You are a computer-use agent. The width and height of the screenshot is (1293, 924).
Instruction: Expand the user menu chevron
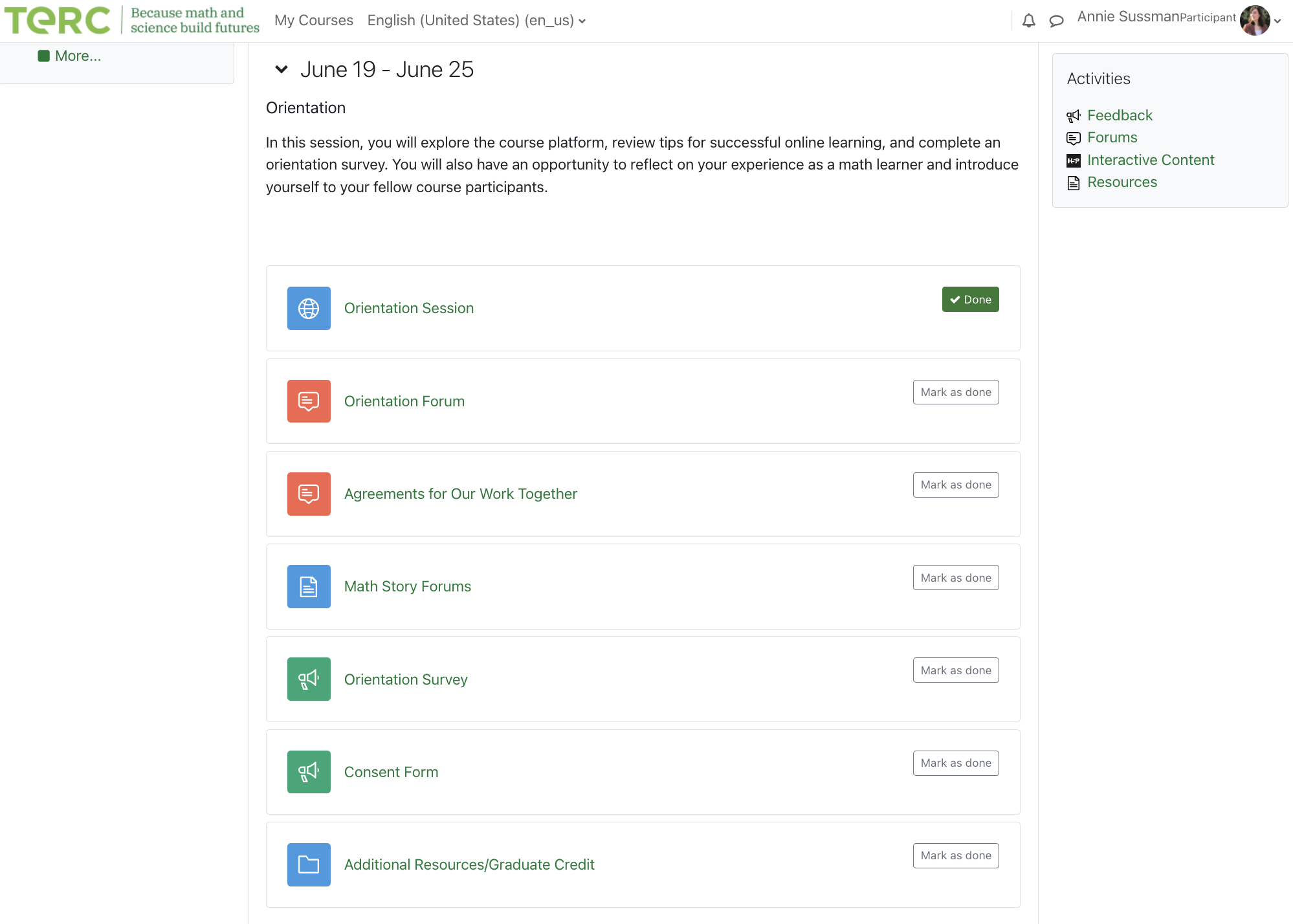tap(1277, 21)
